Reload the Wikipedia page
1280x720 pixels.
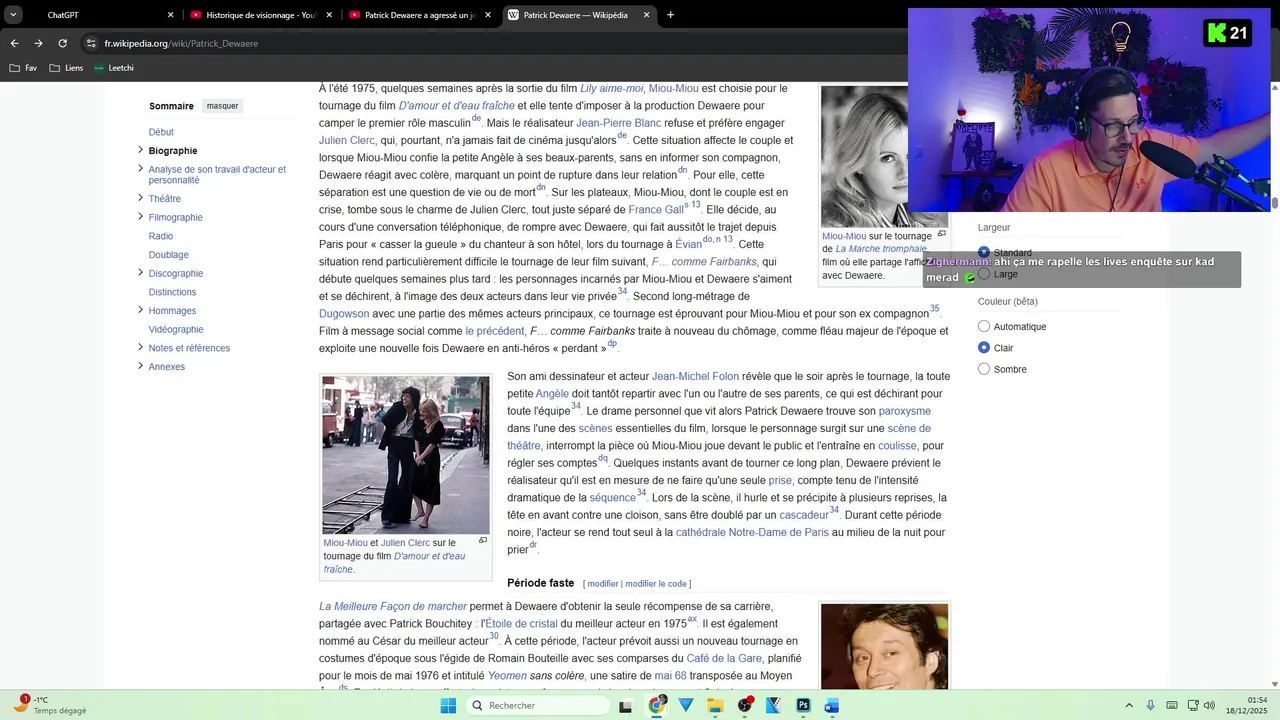[62, 43]
